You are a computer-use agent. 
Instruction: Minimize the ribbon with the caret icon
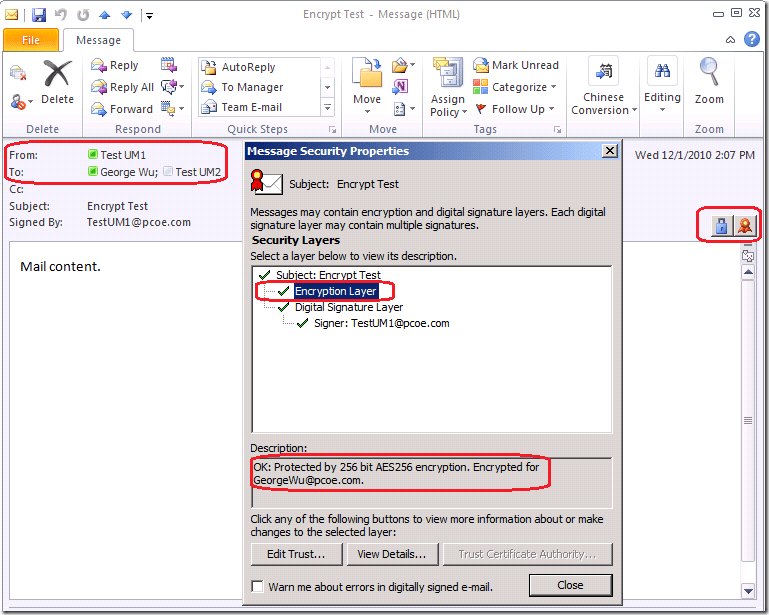pyautogui.click(x=730, y=40)
